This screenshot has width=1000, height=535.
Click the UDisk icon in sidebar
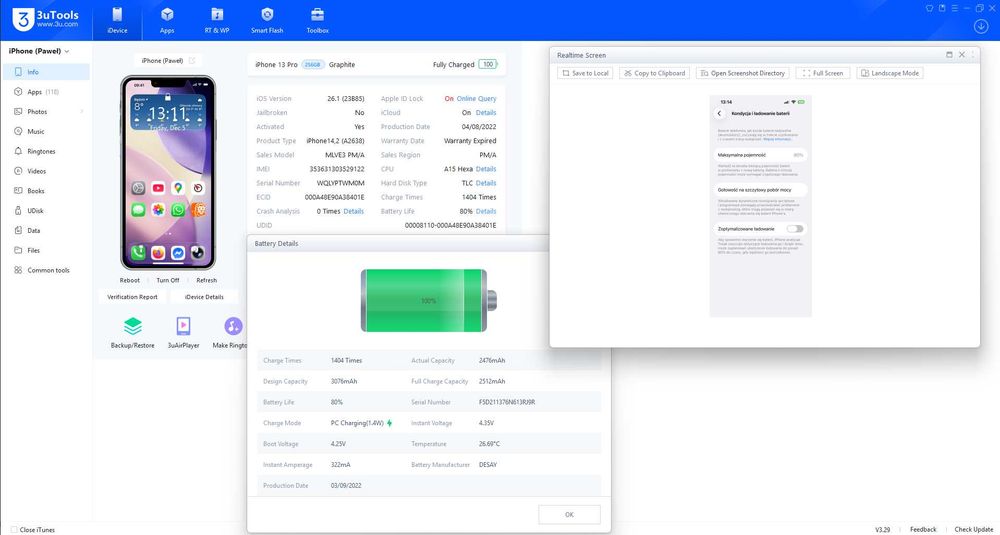pos(18,210)
